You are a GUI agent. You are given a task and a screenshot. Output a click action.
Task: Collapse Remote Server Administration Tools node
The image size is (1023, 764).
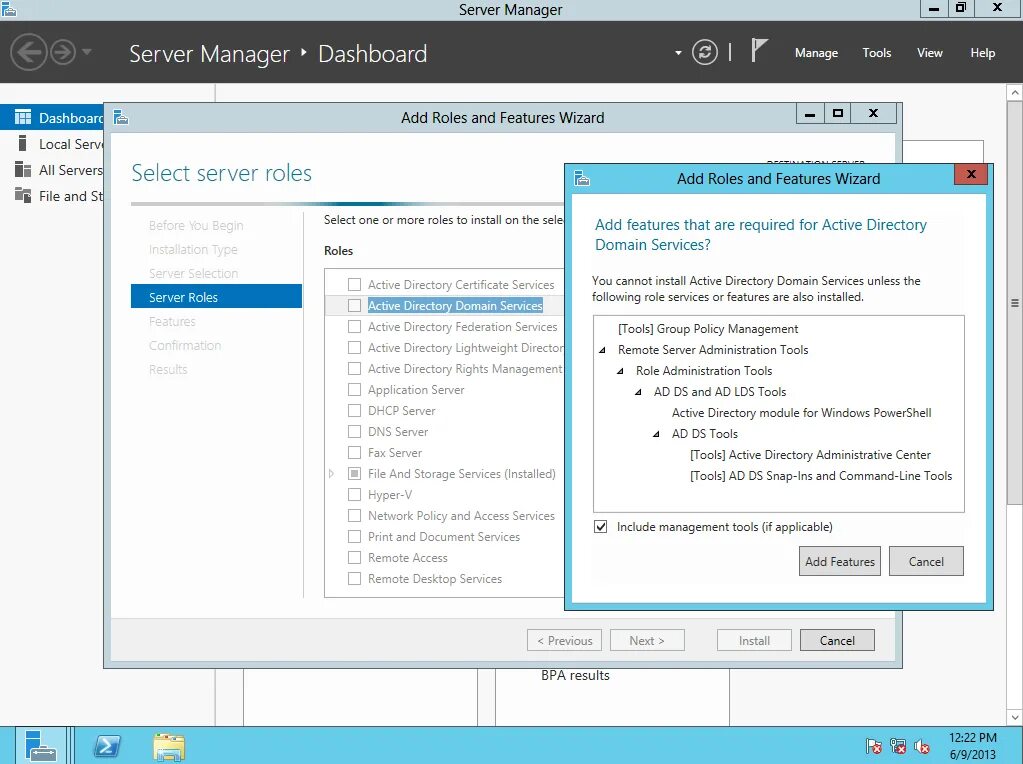pos(602,350)
